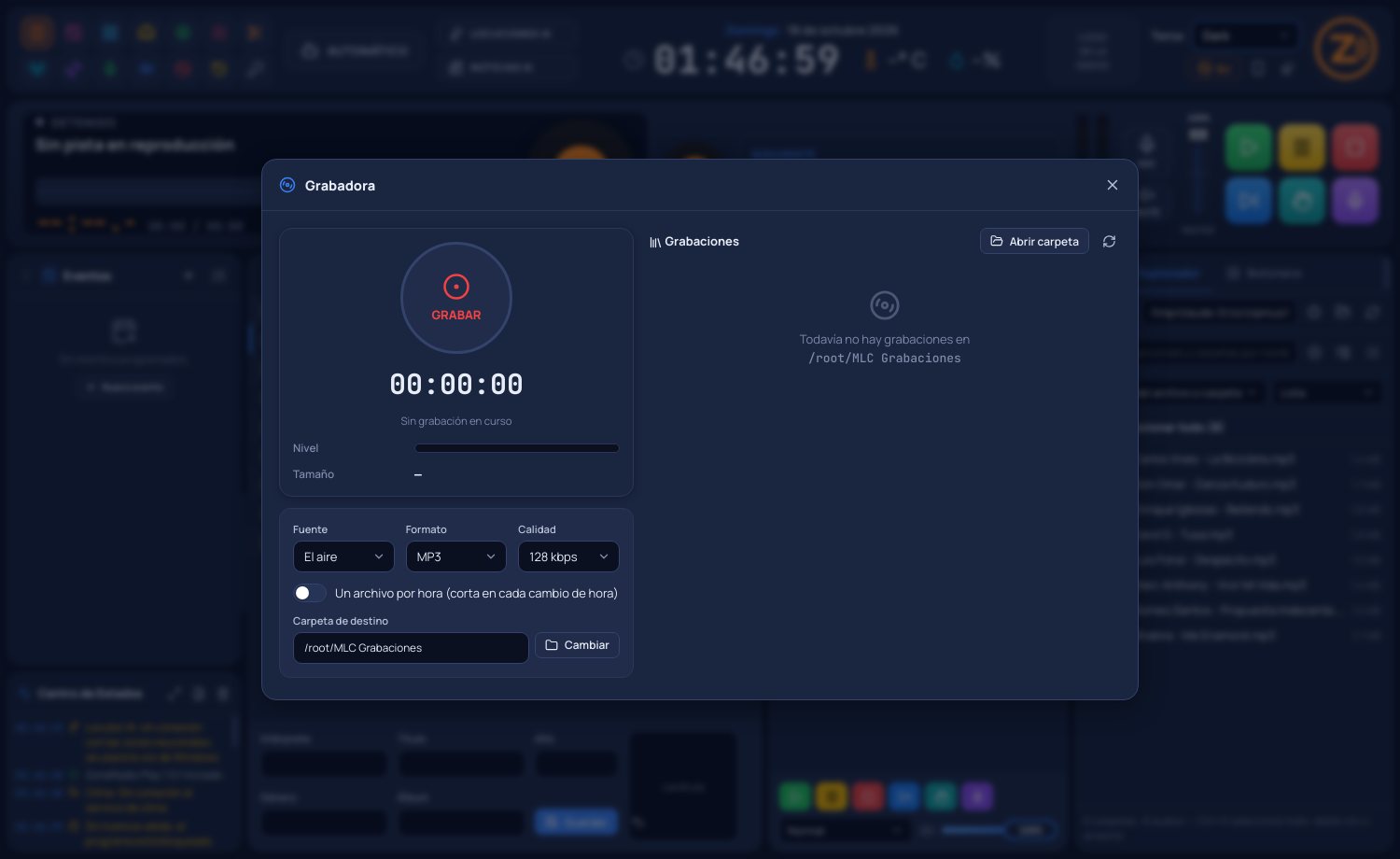Open the Calidad 128 kbps dropdown
1400x859 pixels.
click(568, 556)
